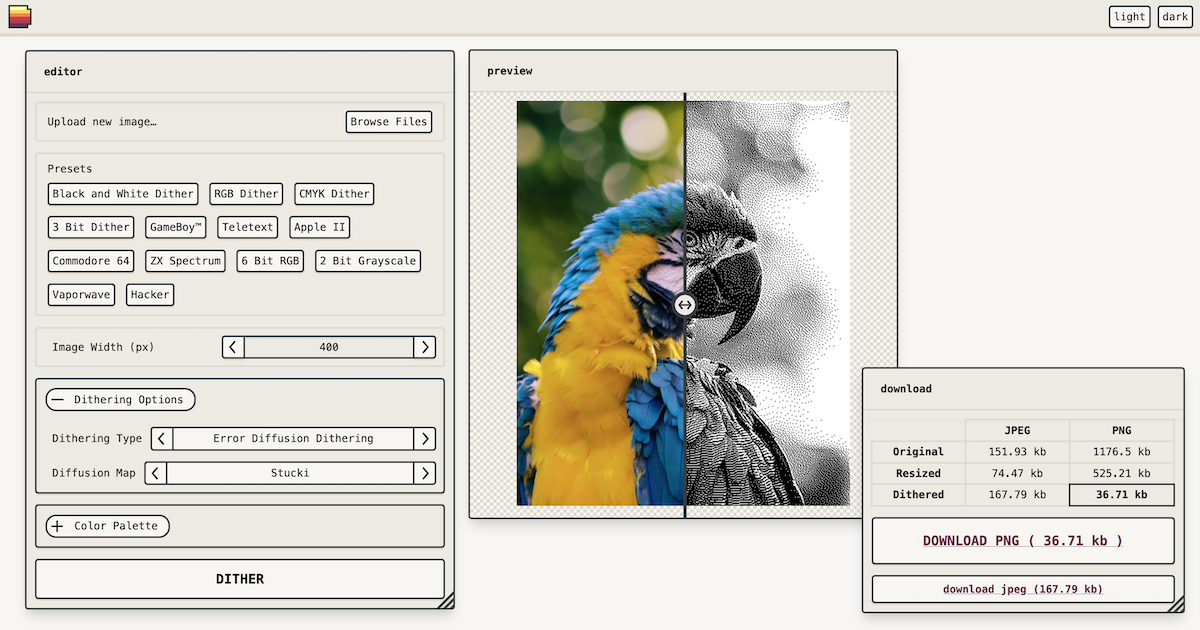
Task: Click the preview panel title
Action: point(510,71)
